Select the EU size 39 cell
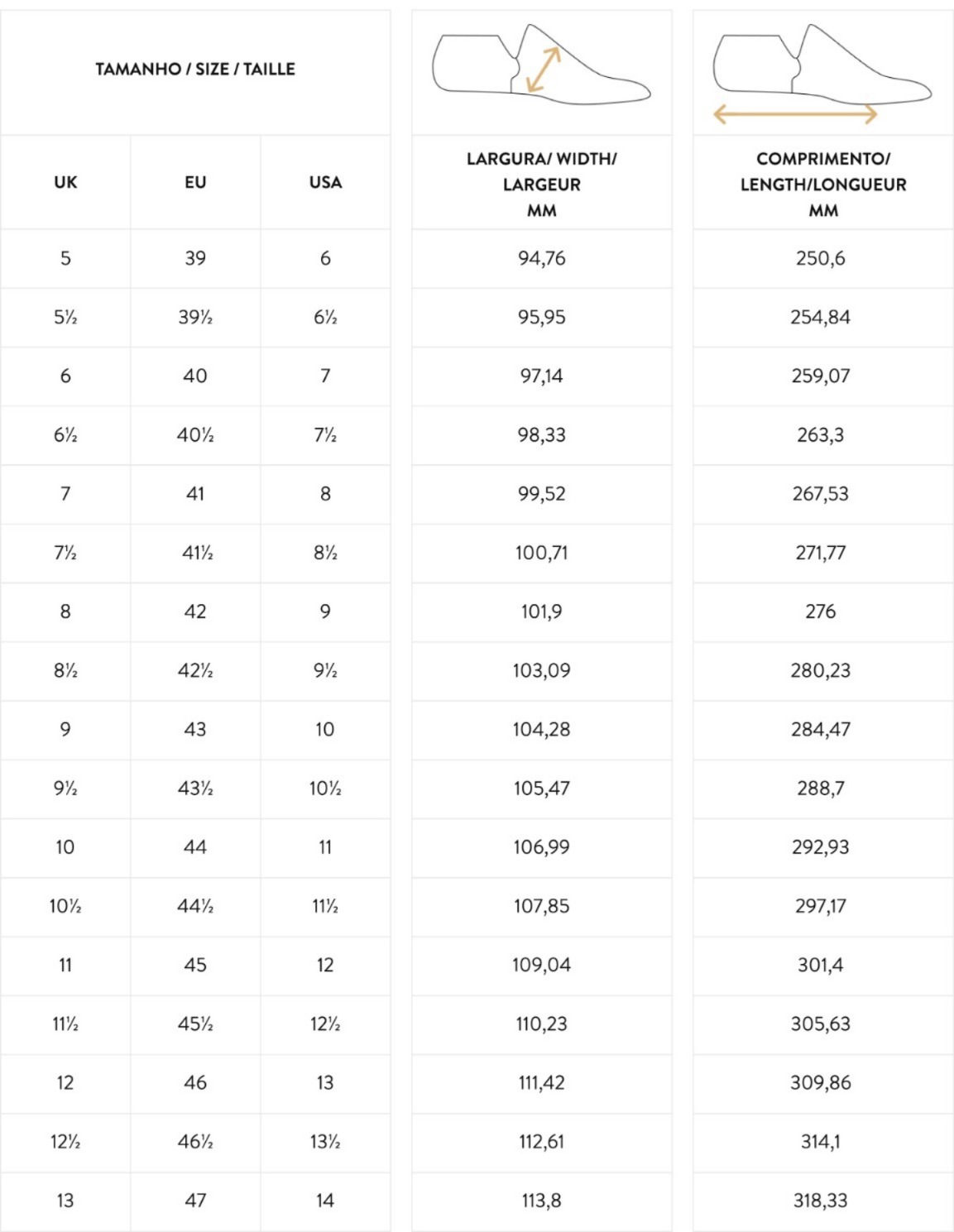954x1232 pixels. coord(195,258)
